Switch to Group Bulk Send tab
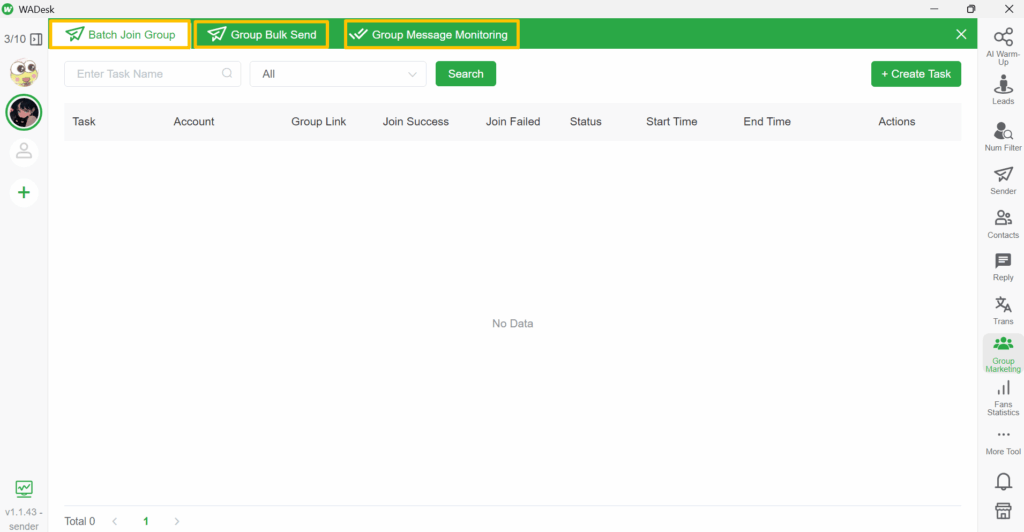 (x=262, y=35)
